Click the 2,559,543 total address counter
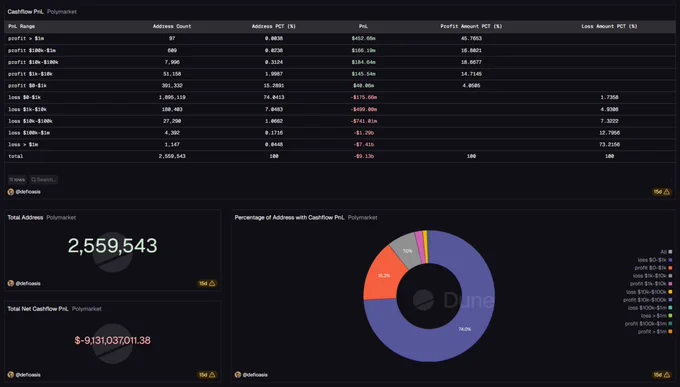The width and height of the screenshot is (680, 387). point(112,246)
